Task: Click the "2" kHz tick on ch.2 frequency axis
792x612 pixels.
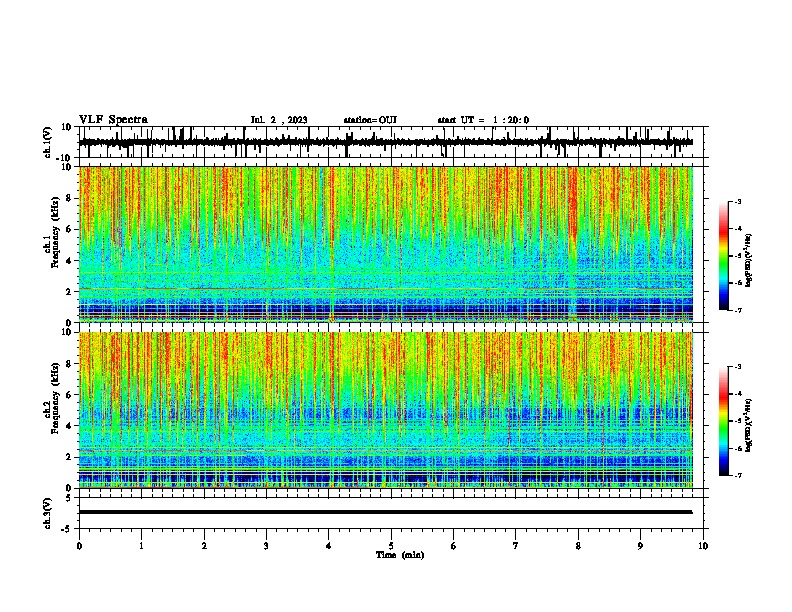Action: 70,457
